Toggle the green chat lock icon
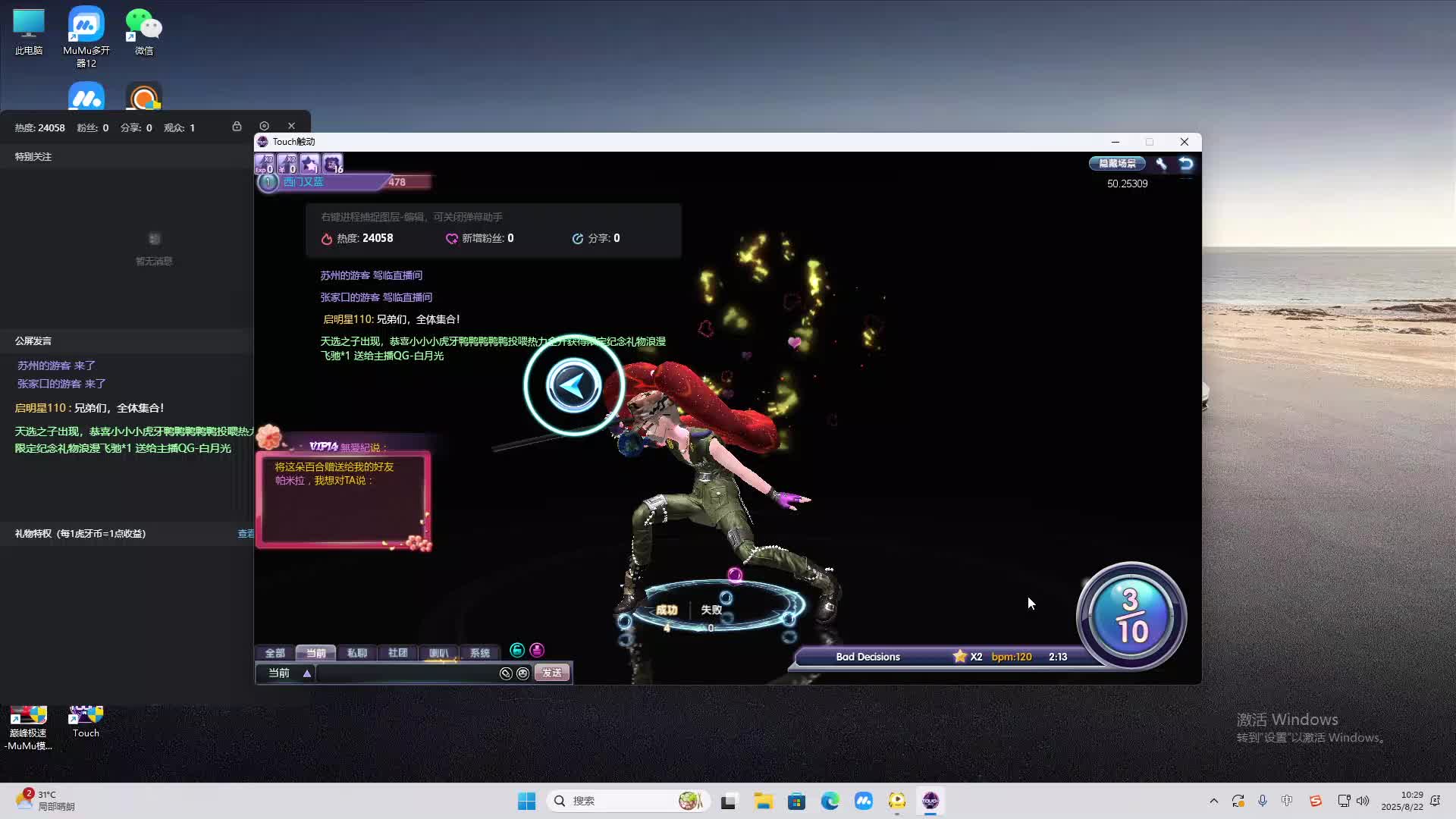1456x819 pixels. (x=517, y=651)
